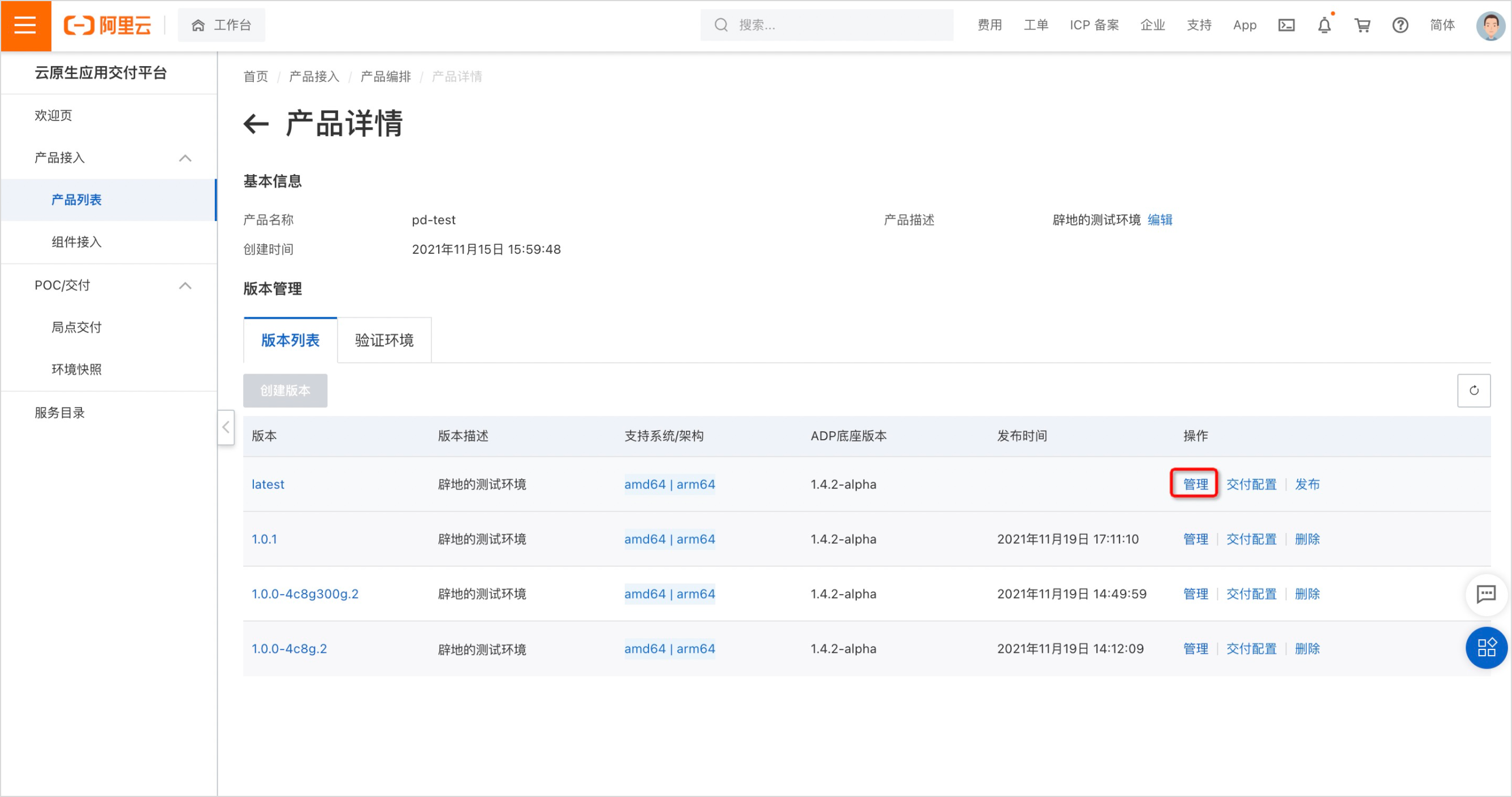Click the 工作台 home button
This screenshot has height=797, width=1512.
pos(221,25)
